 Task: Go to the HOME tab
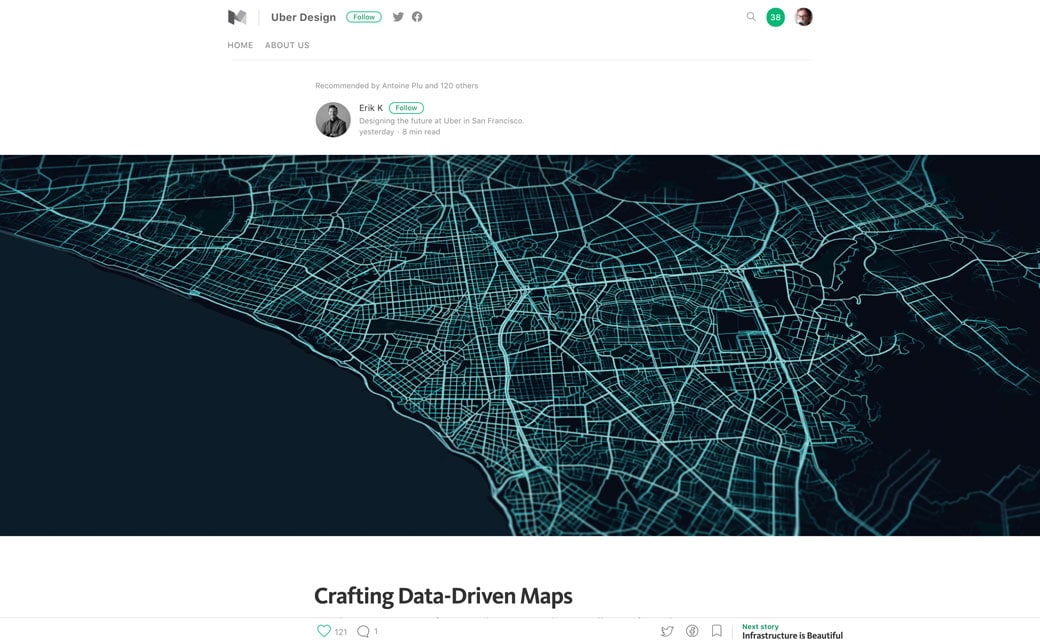[240, 45]
